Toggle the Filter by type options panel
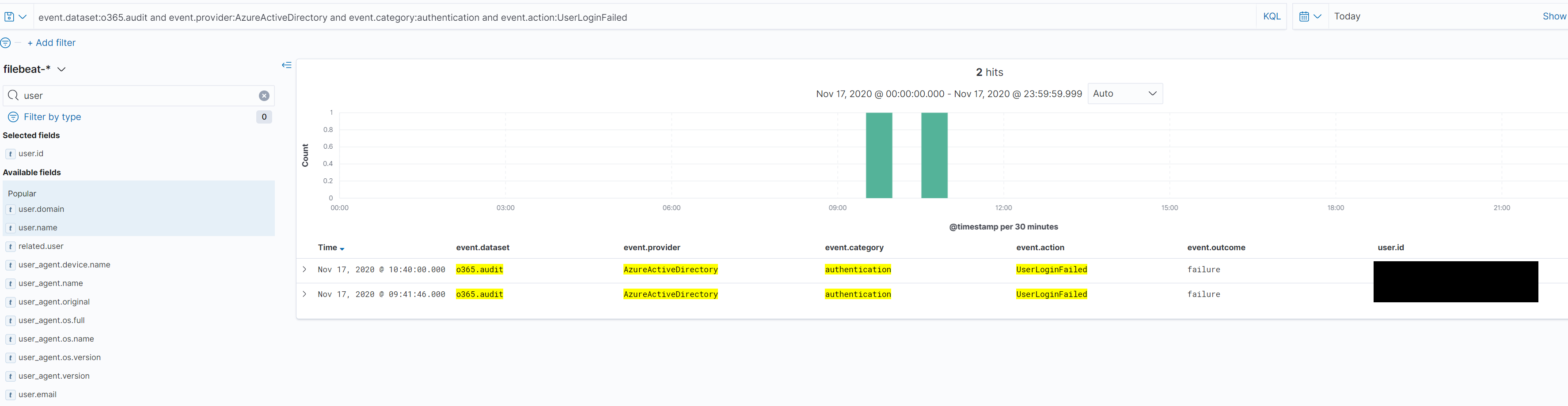Screen dimensions: 1568x406 [x=52, y=117]
